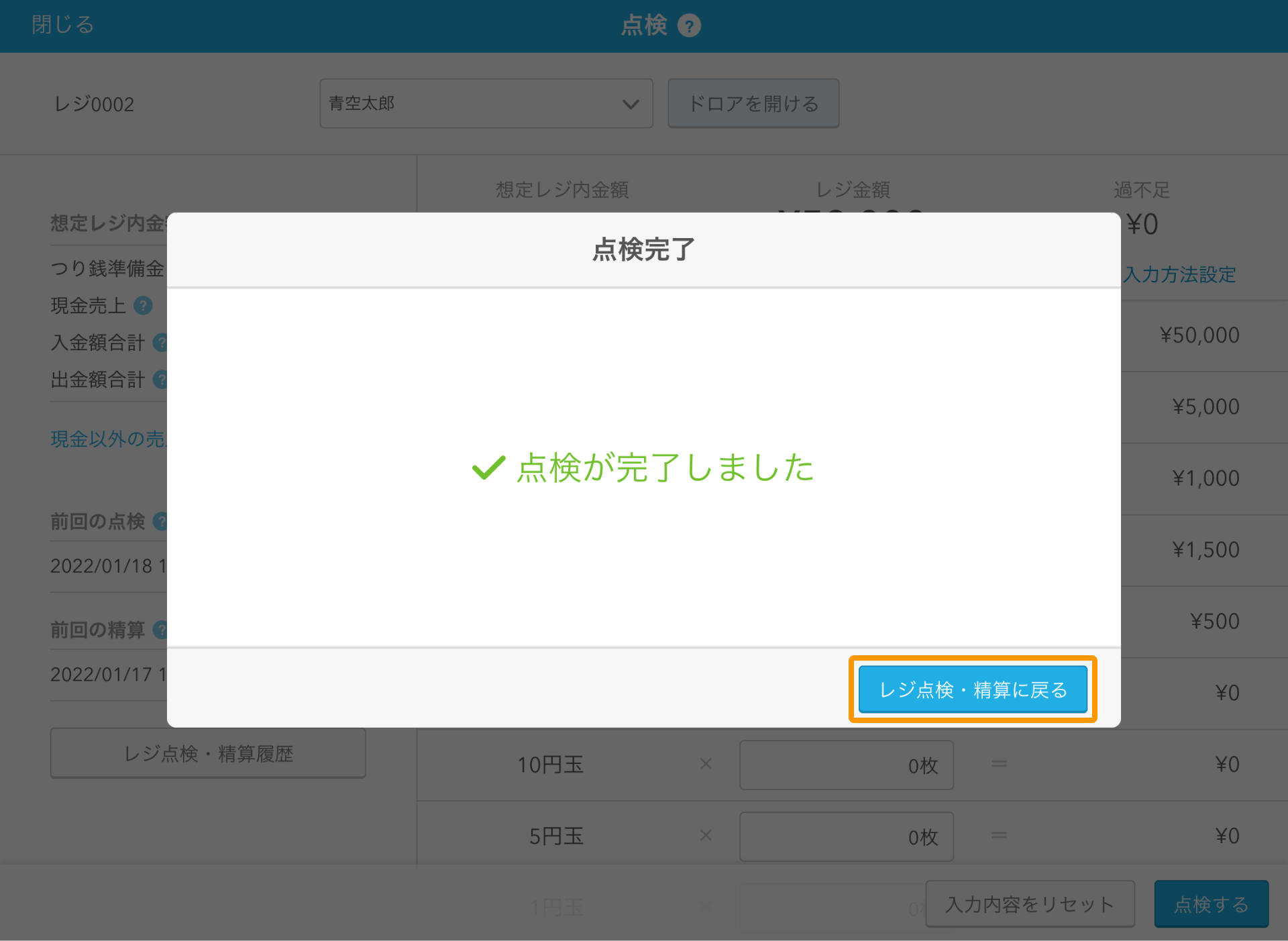Click the 点検が完了しました message
The width and height of the screenshot is (1288, 941).
click(x=644, y=467)
